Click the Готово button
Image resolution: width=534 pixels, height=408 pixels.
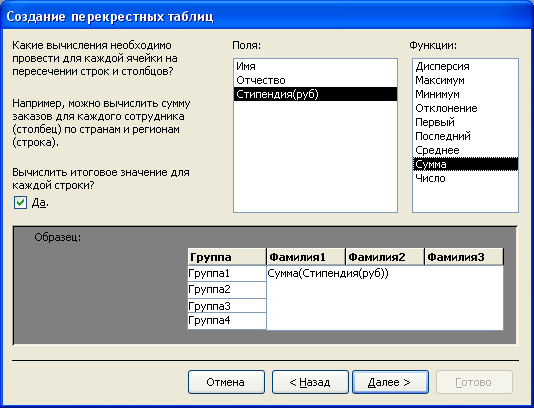[474, 382]
